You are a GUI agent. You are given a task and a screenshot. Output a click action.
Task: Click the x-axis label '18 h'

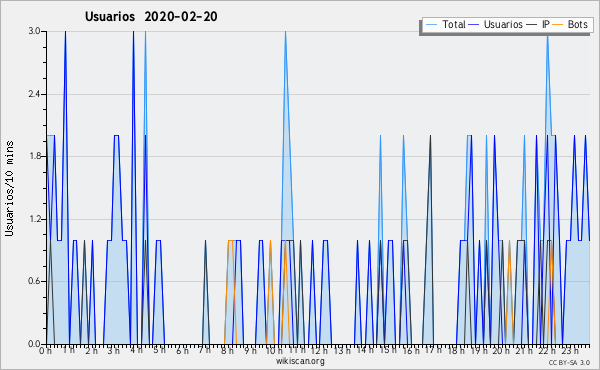coord(456,351)
